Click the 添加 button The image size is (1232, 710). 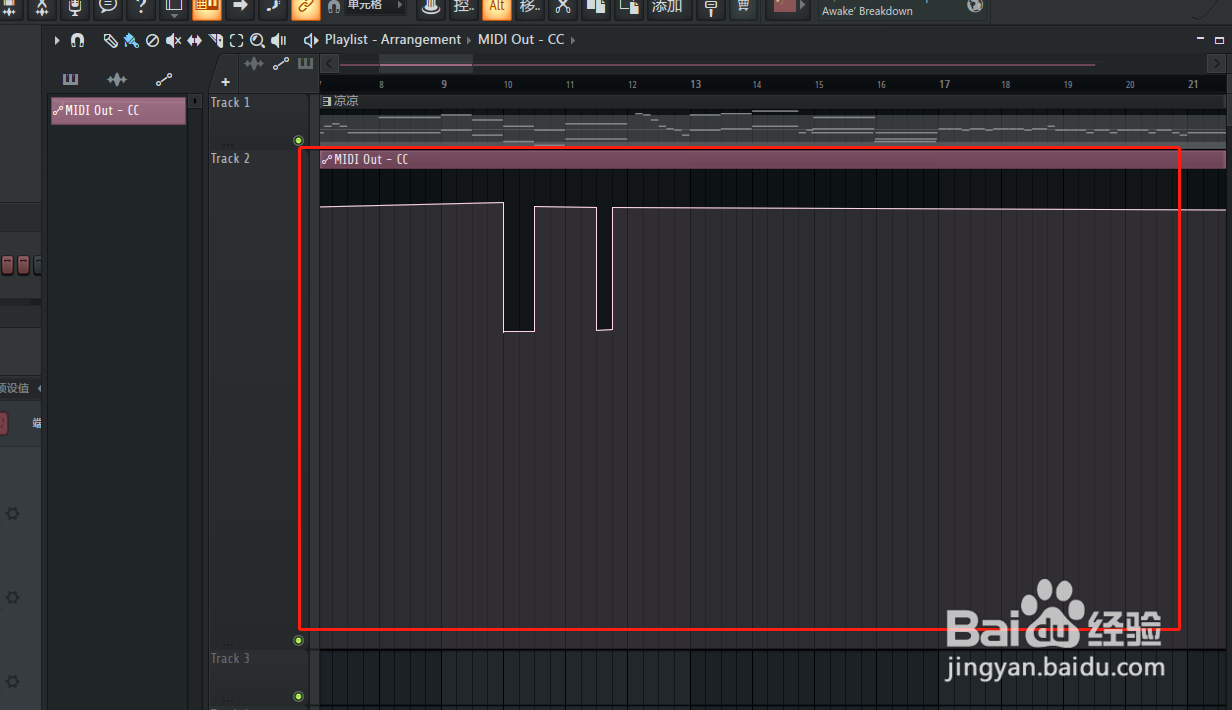tap(667, 8)
